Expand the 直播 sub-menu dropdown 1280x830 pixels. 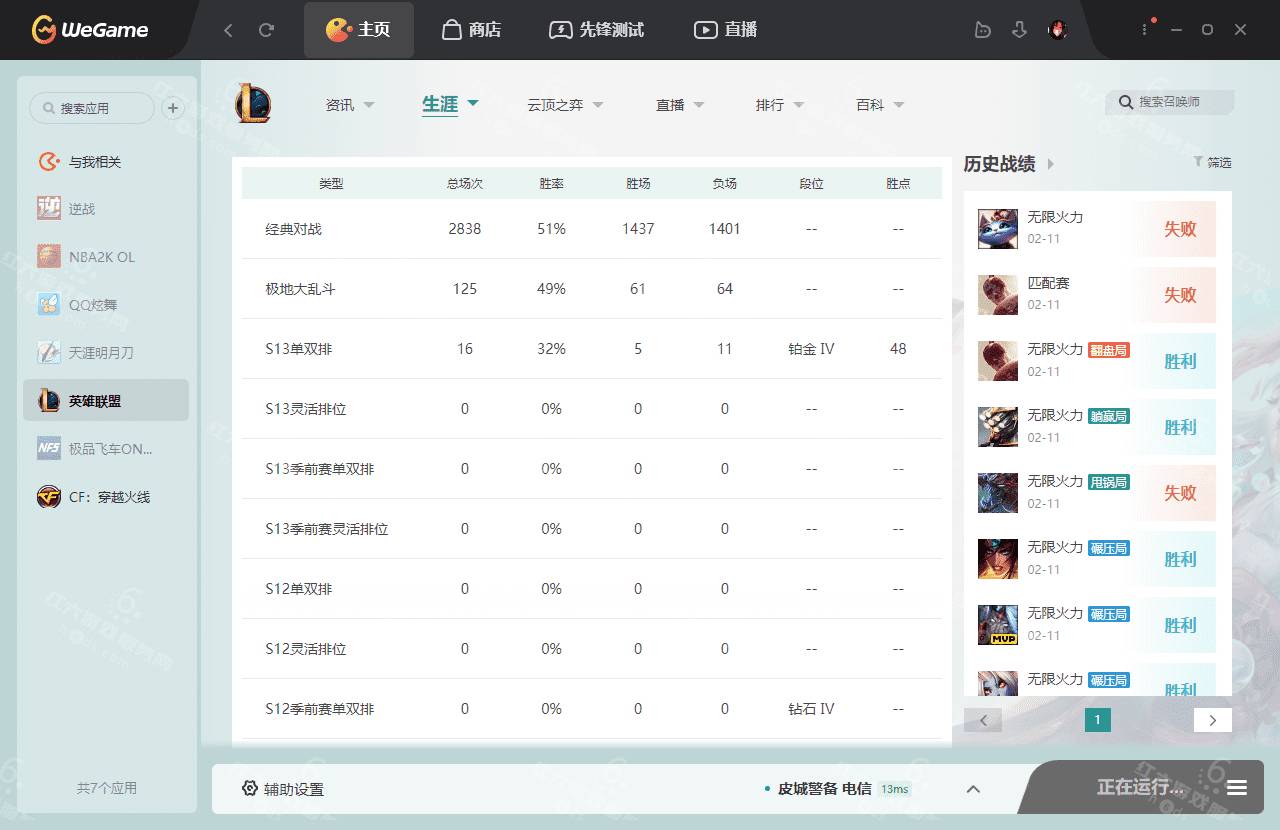tap(680, 105)
